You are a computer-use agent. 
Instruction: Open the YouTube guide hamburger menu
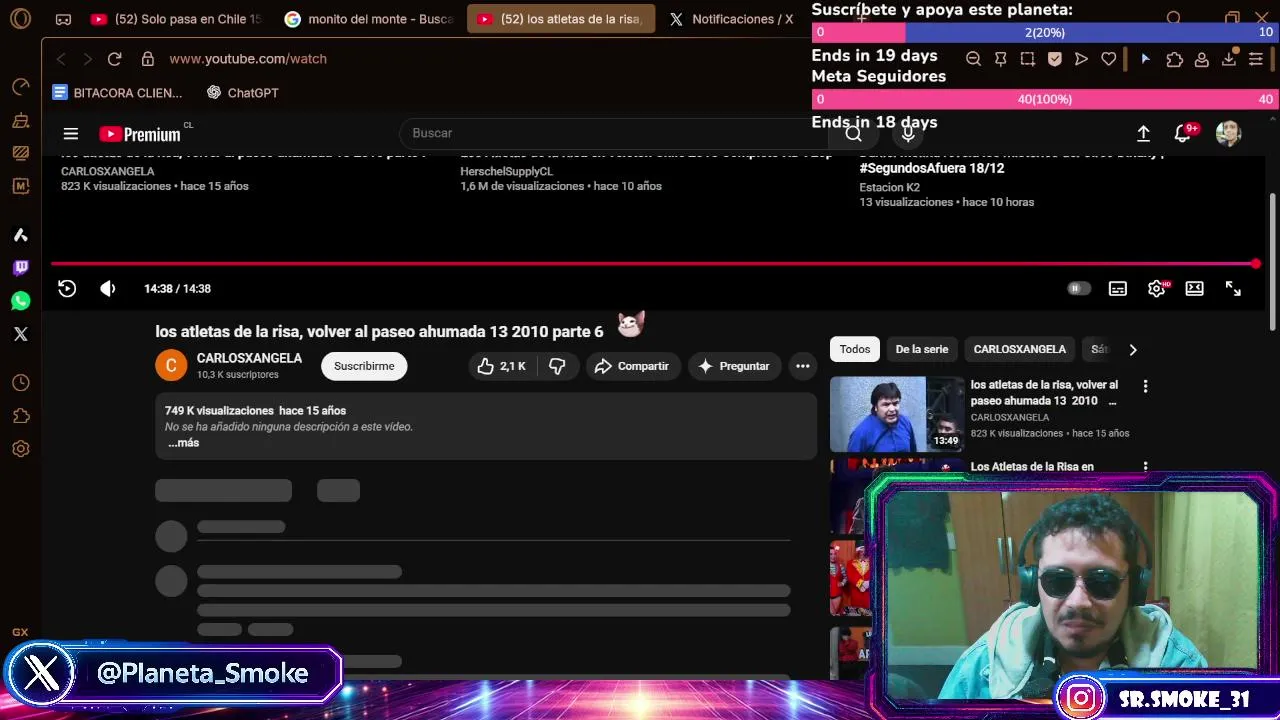(x=70, y=133)
